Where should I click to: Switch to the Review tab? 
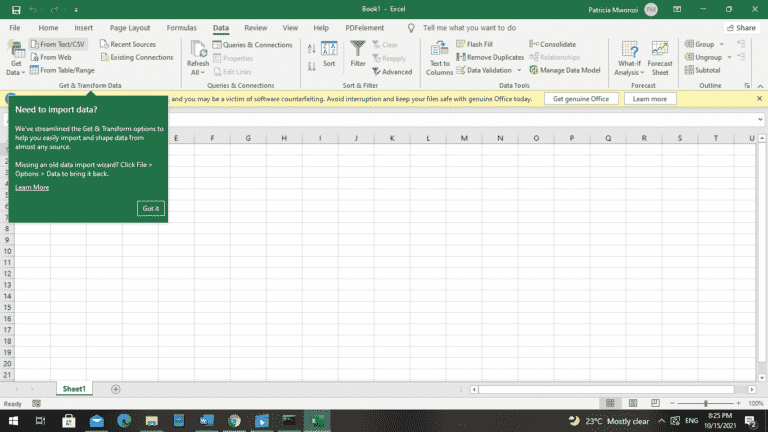256,28
